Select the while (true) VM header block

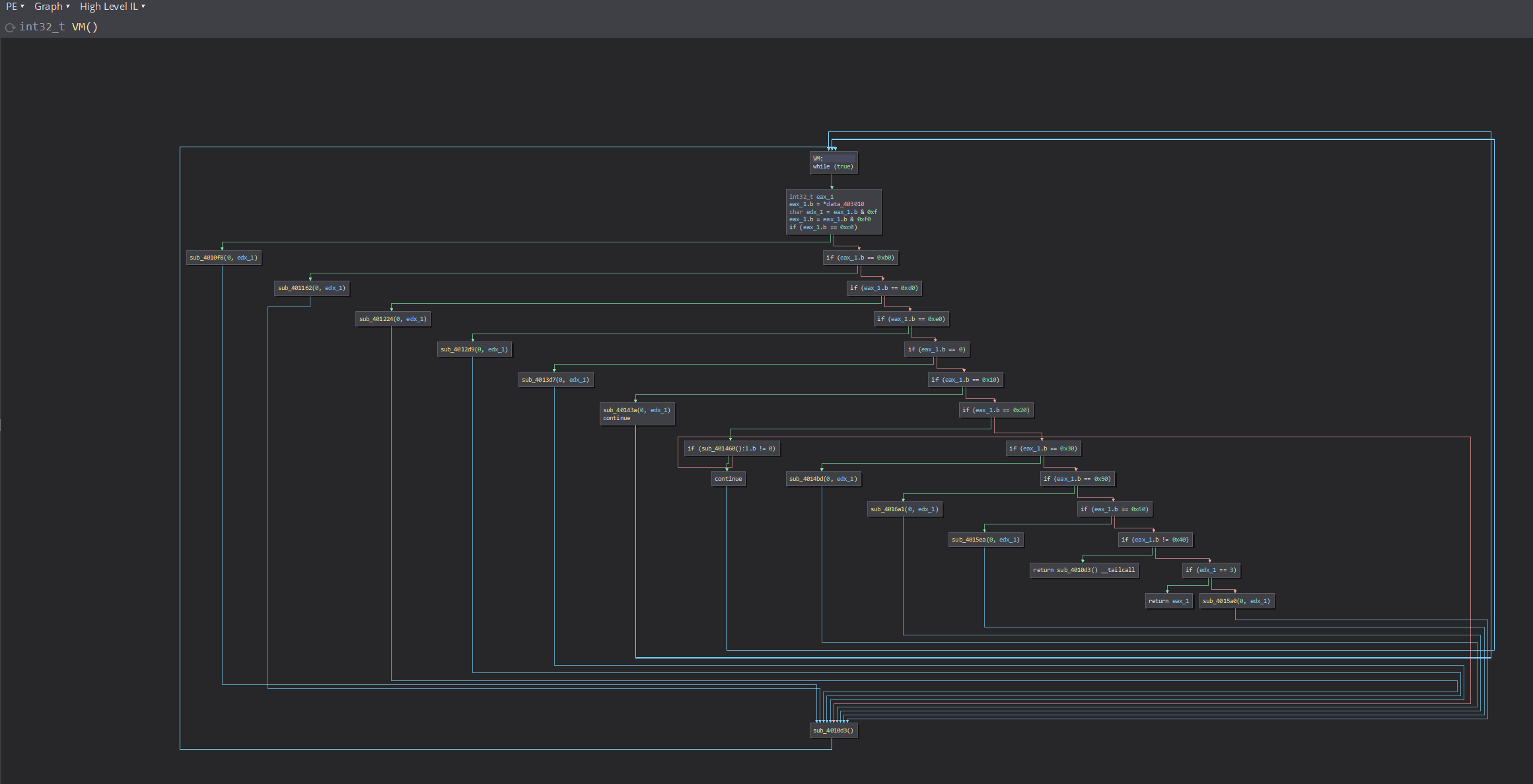pyautogui.click(x=834, y=162)
